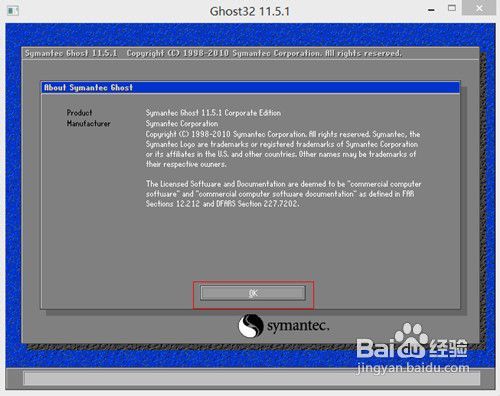Viewport: 500px width, 396px height.
Task: Click the Symantec Ghost 11.5.1 Corporate Edition text
Action: pyautogui.click(x=213, y=113)
